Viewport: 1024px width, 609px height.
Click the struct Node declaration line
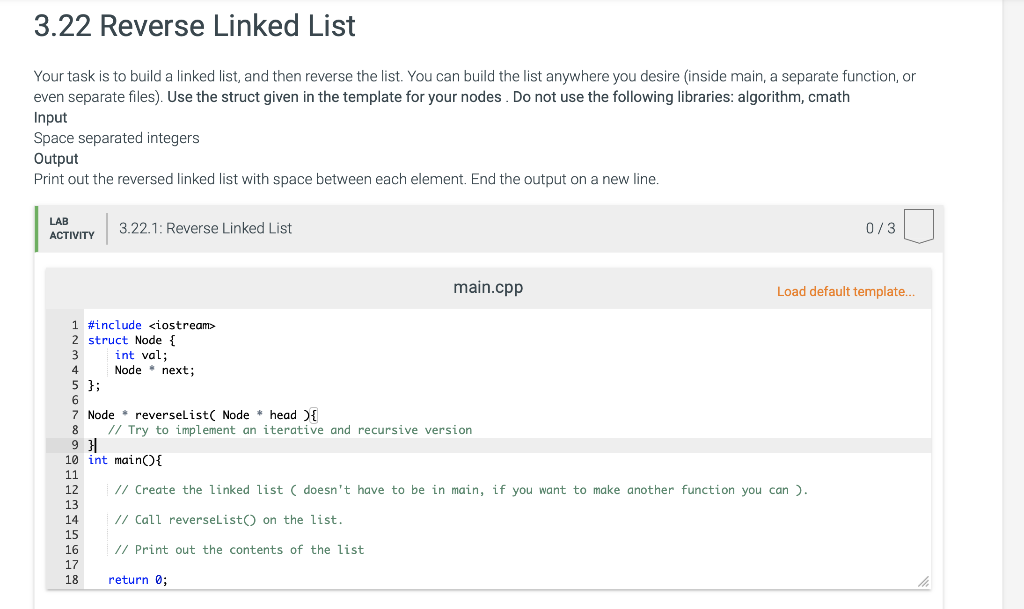point(131,340)
